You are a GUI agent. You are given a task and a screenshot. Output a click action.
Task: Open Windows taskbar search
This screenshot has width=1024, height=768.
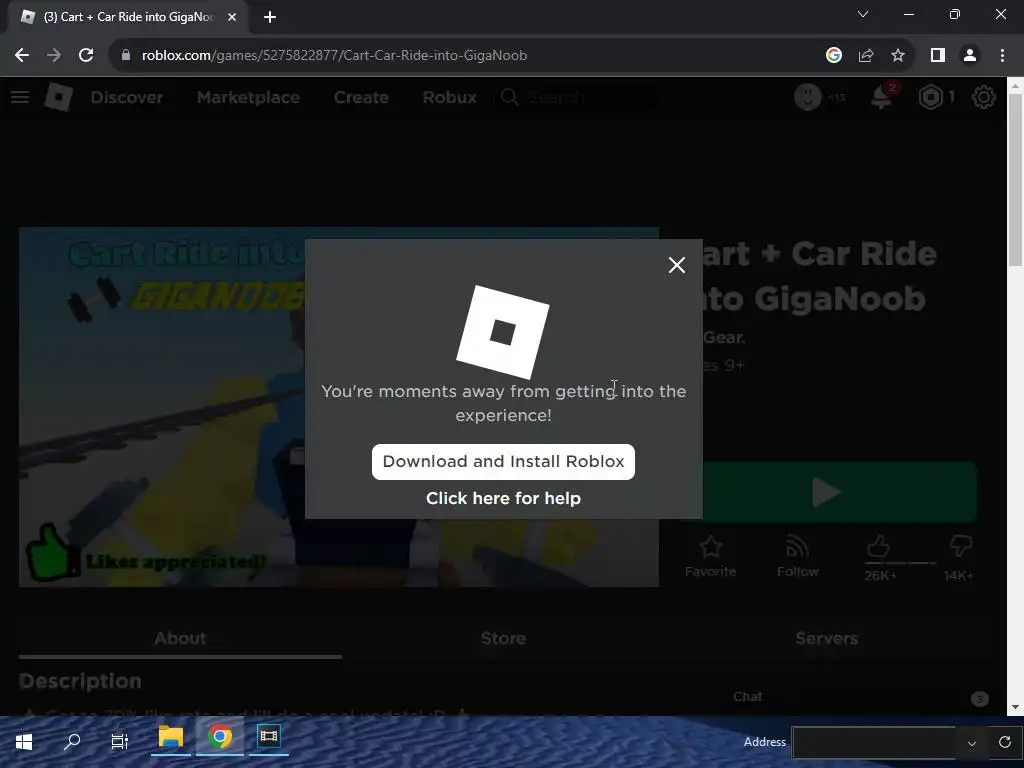(x=72, y=741)
